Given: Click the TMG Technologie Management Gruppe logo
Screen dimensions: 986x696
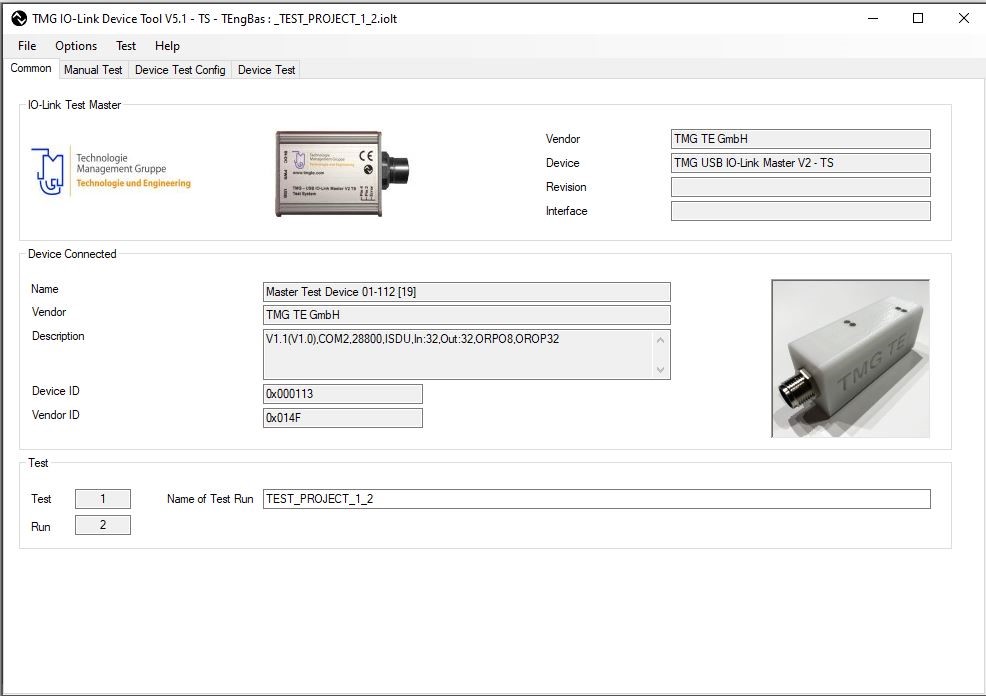Looking at the screenshot, I should 111,171.
